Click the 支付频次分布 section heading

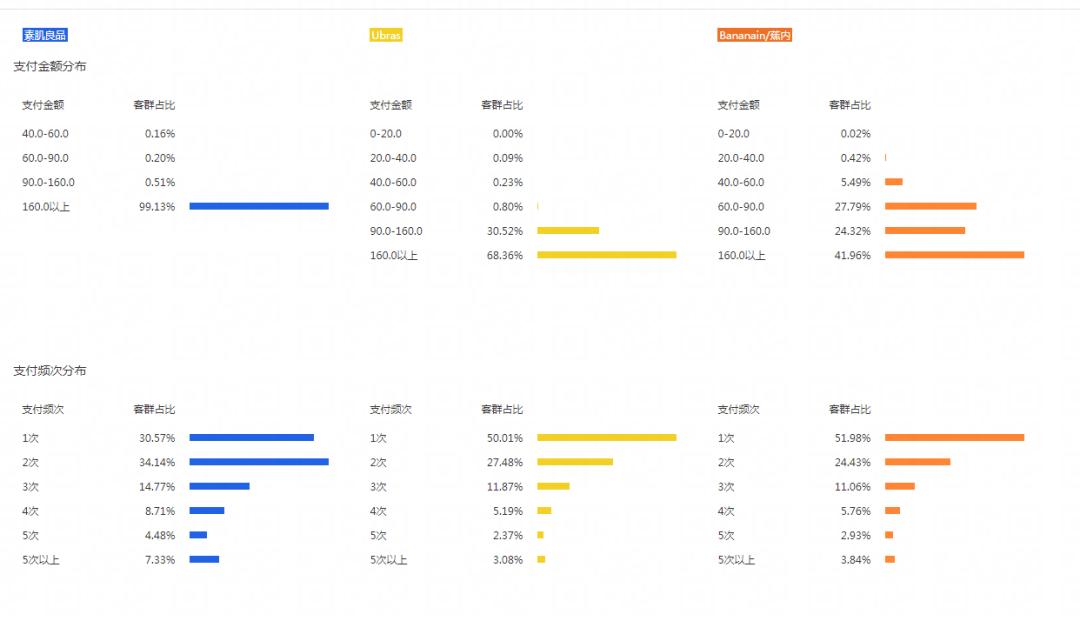[49, 371]
